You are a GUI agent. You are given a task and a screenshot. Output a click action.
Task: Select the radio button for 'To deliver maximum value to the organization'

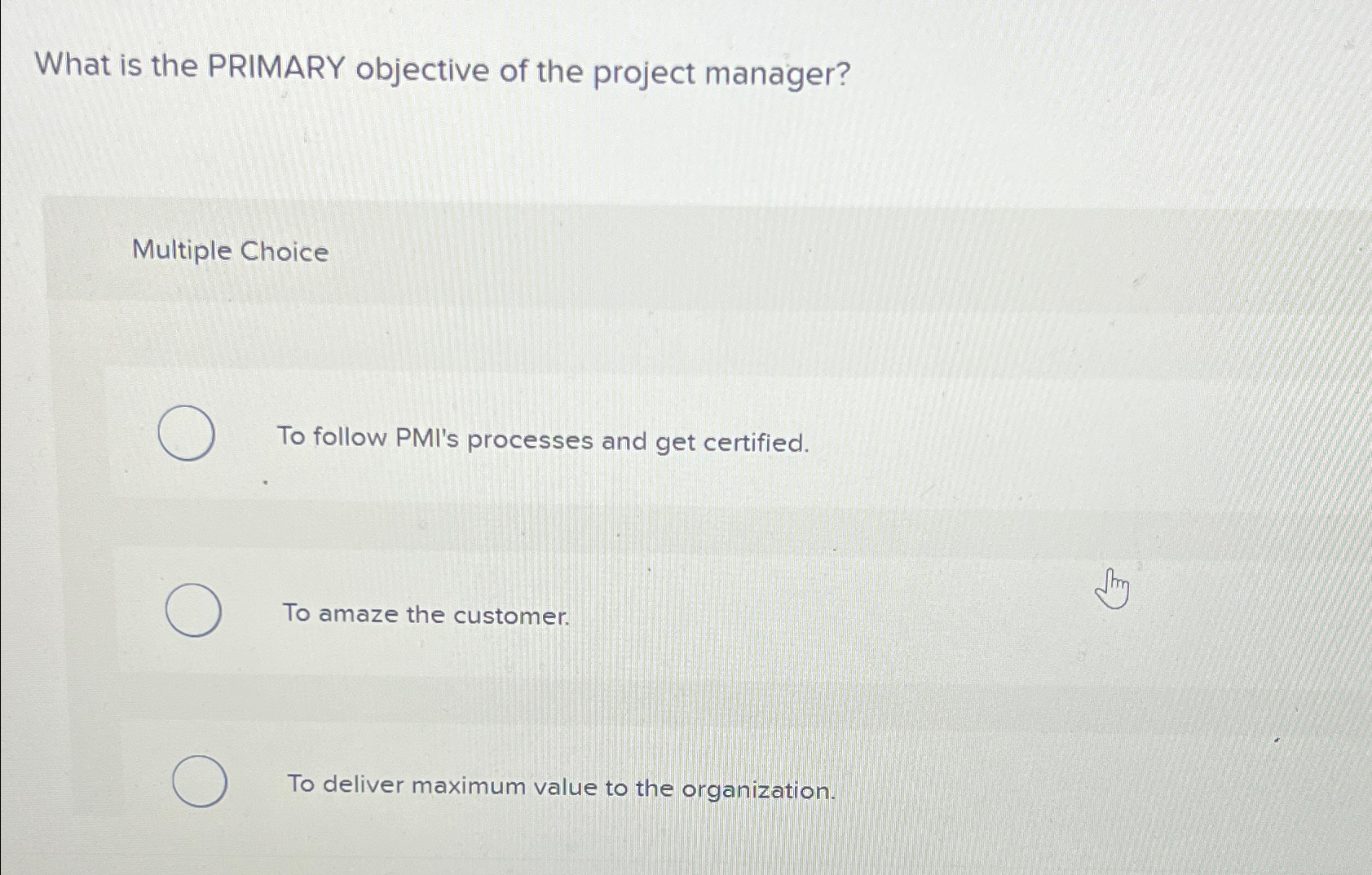point(201,783)
